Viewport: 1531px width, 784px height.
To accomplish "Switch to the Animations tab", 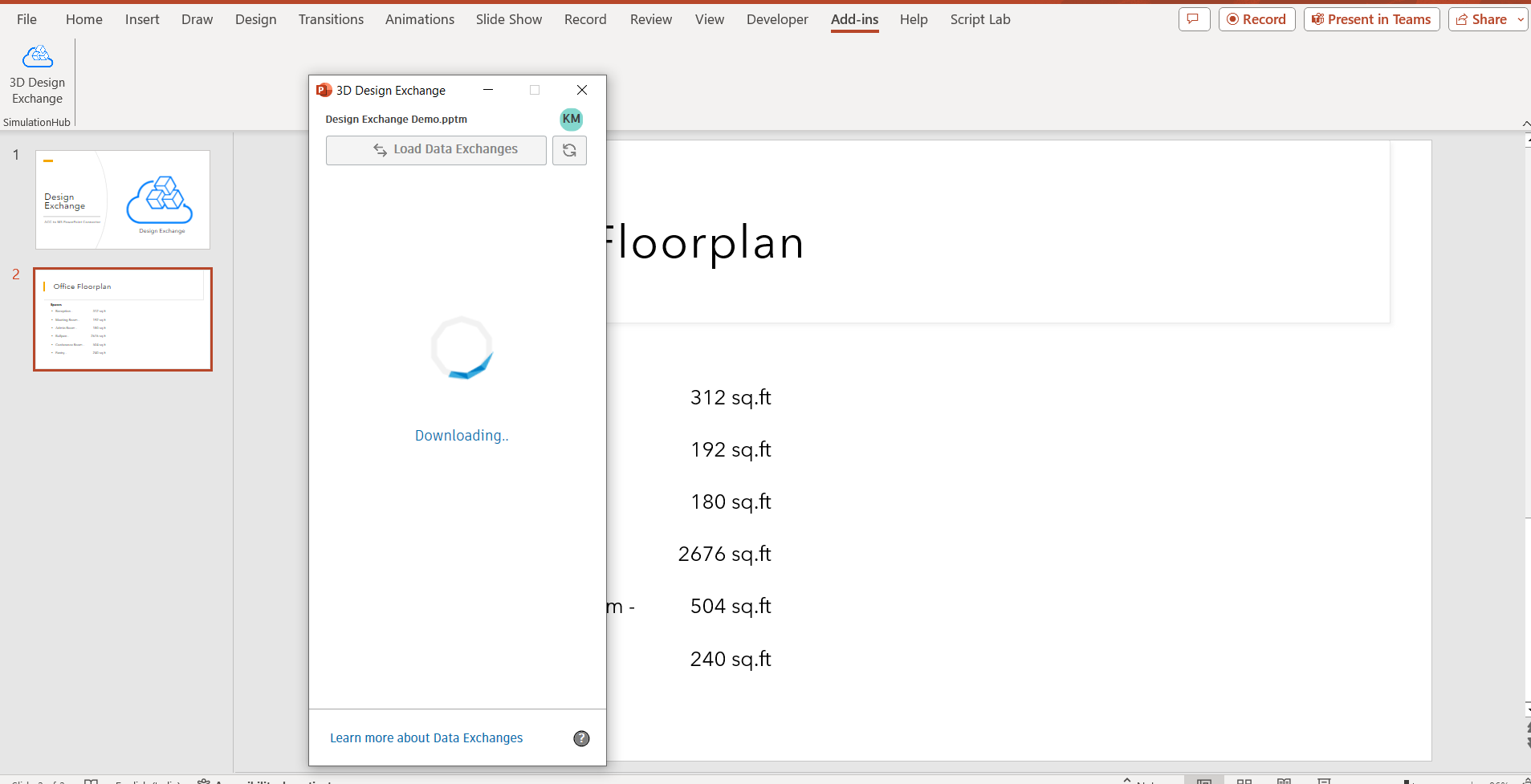I will 420,19.
